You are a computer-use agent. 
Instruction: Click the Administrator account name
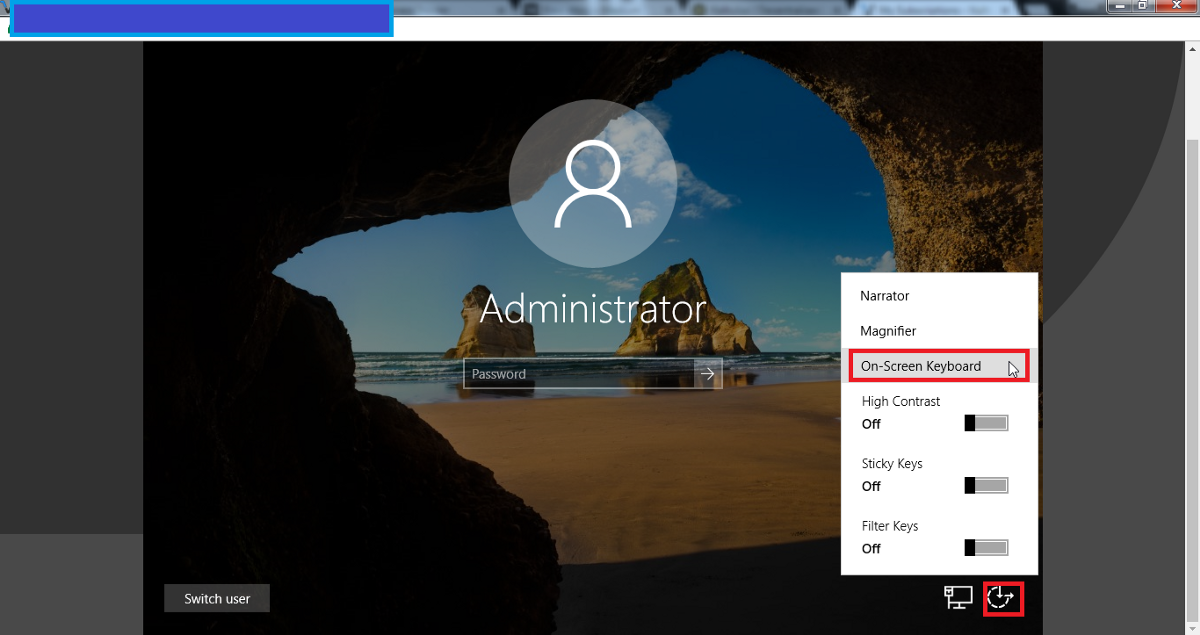[593, 309]
